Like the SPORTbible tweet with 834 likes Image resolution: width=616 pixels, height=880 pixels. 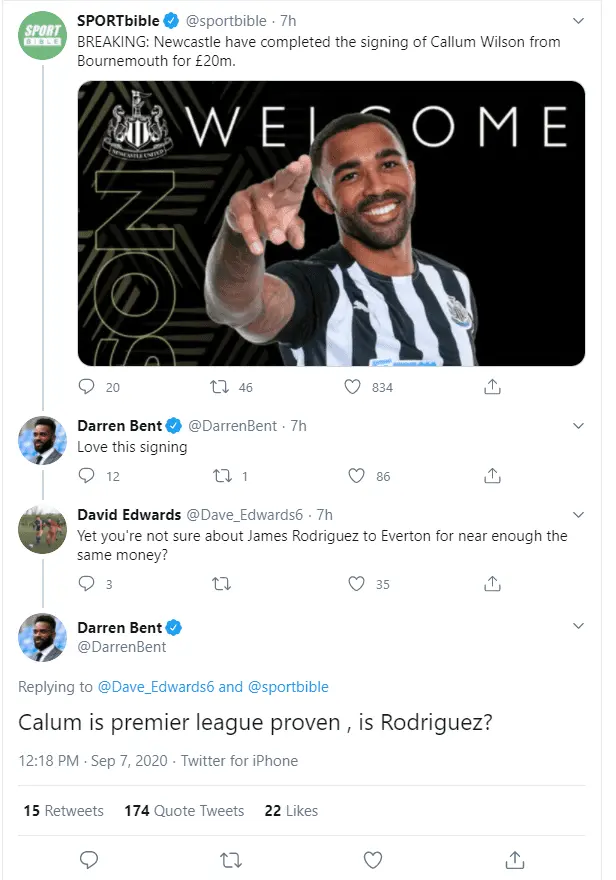(x=352, y=387)
